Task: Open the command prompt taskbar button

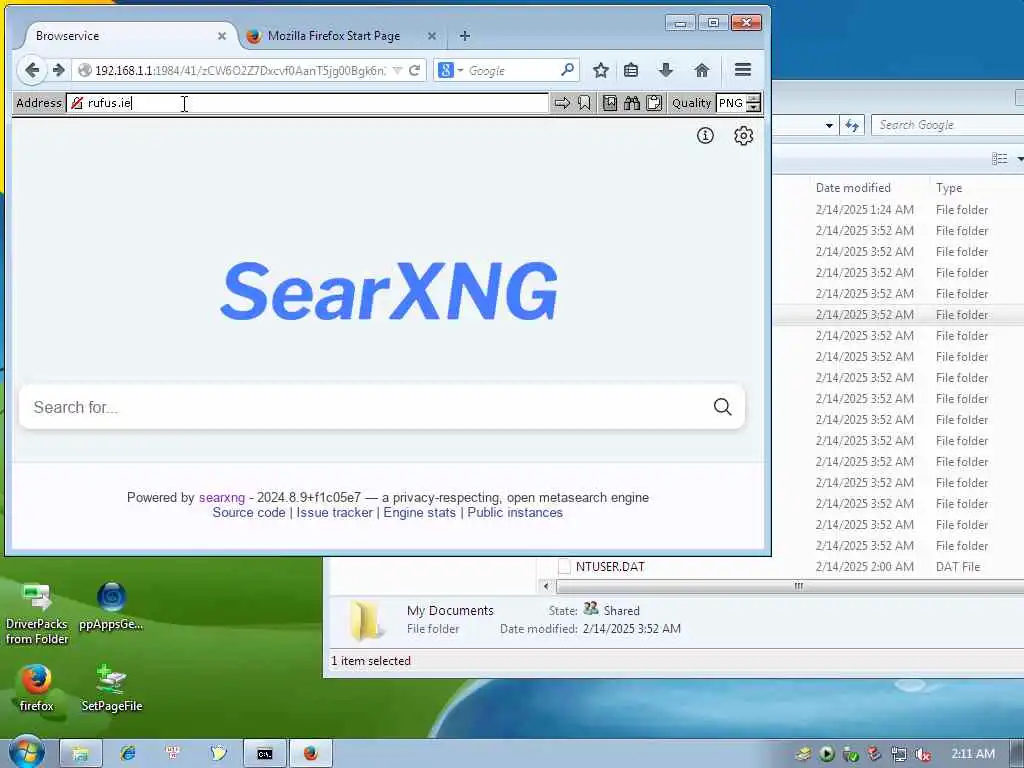Action: pyautogui.click(x=264, y=754)
